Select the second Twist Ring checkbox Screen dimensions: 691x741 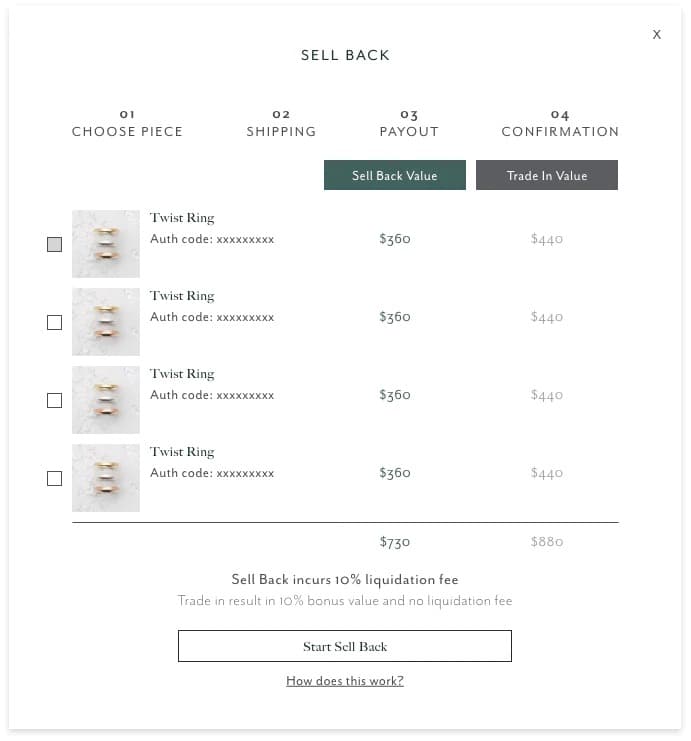pyautogui.click(x=55, y=322)
